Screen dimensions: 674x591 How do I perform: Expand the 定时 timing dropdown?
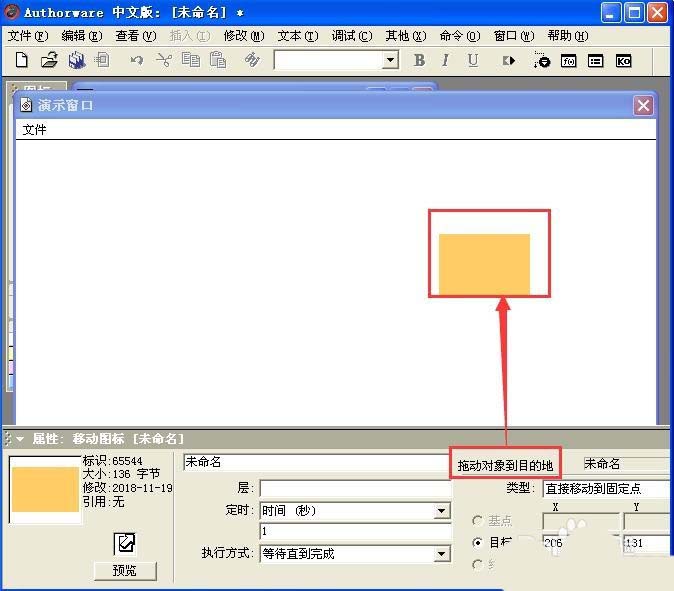[x=441, y=511]
